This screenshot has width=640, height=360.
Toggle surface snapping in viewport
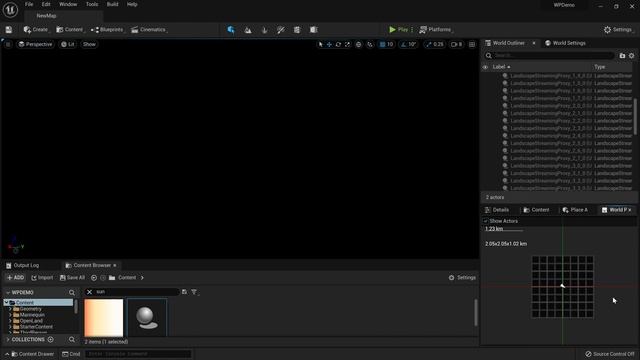click(x=370, y=44)
